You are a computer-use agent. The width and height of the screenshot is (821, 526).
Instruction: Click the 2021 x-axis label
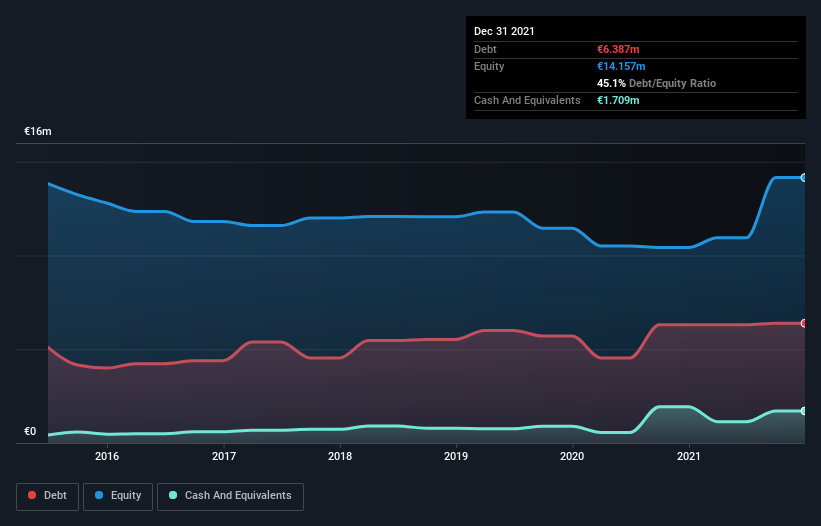[689, 456]
